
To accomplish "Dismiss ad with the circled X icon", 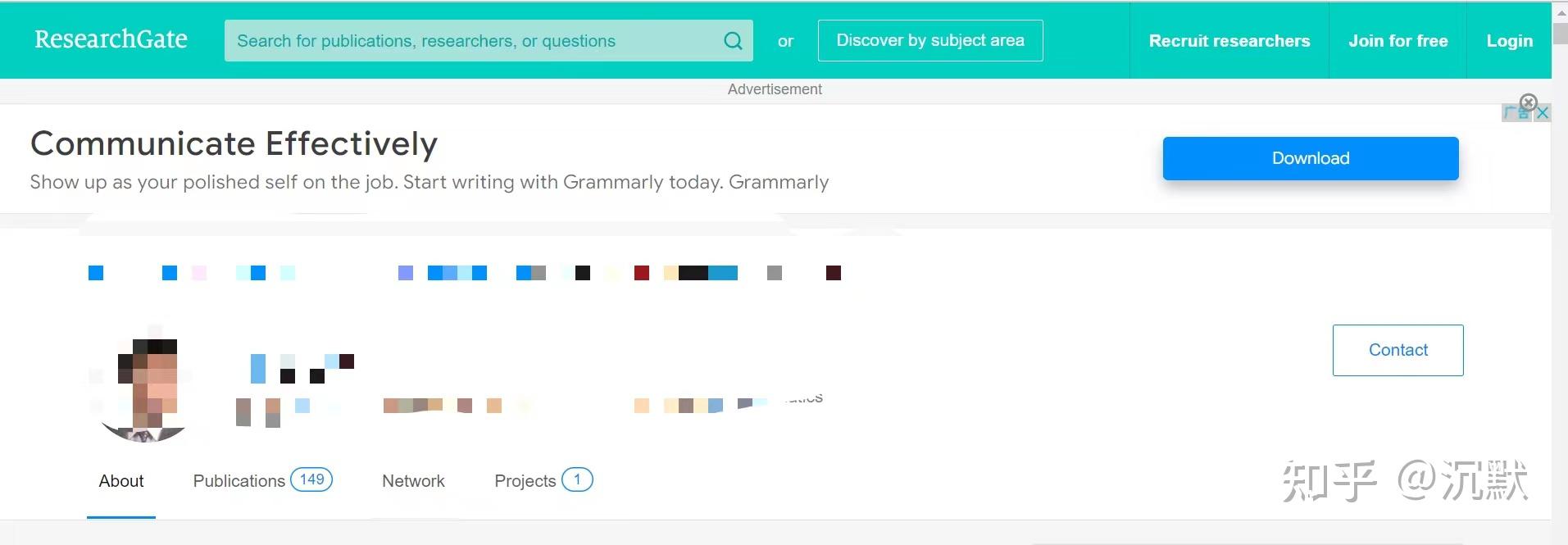I will 1528,102.
